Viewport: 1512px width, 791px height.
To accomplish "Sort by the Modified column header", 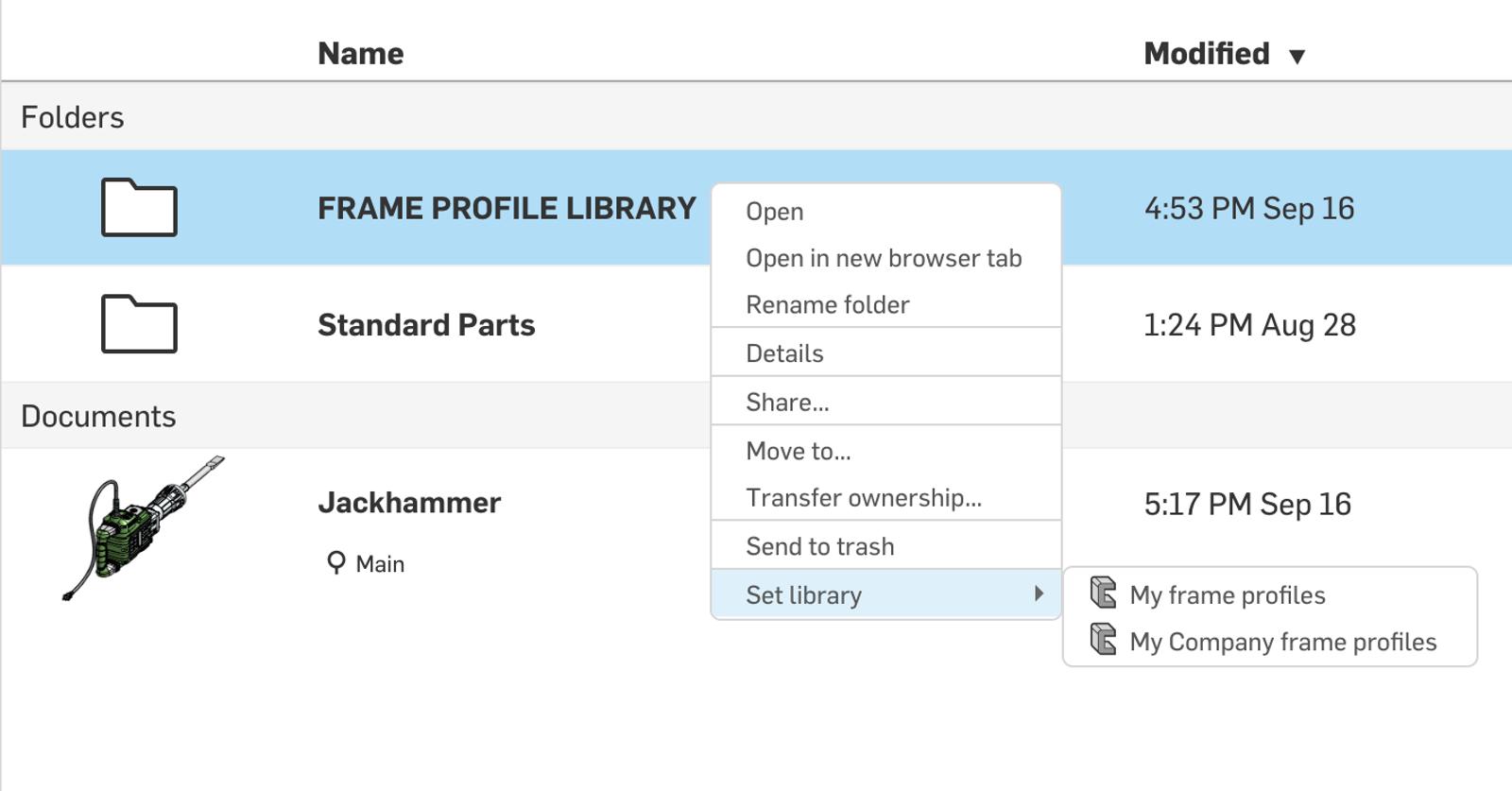I will tap(1206, 54).
